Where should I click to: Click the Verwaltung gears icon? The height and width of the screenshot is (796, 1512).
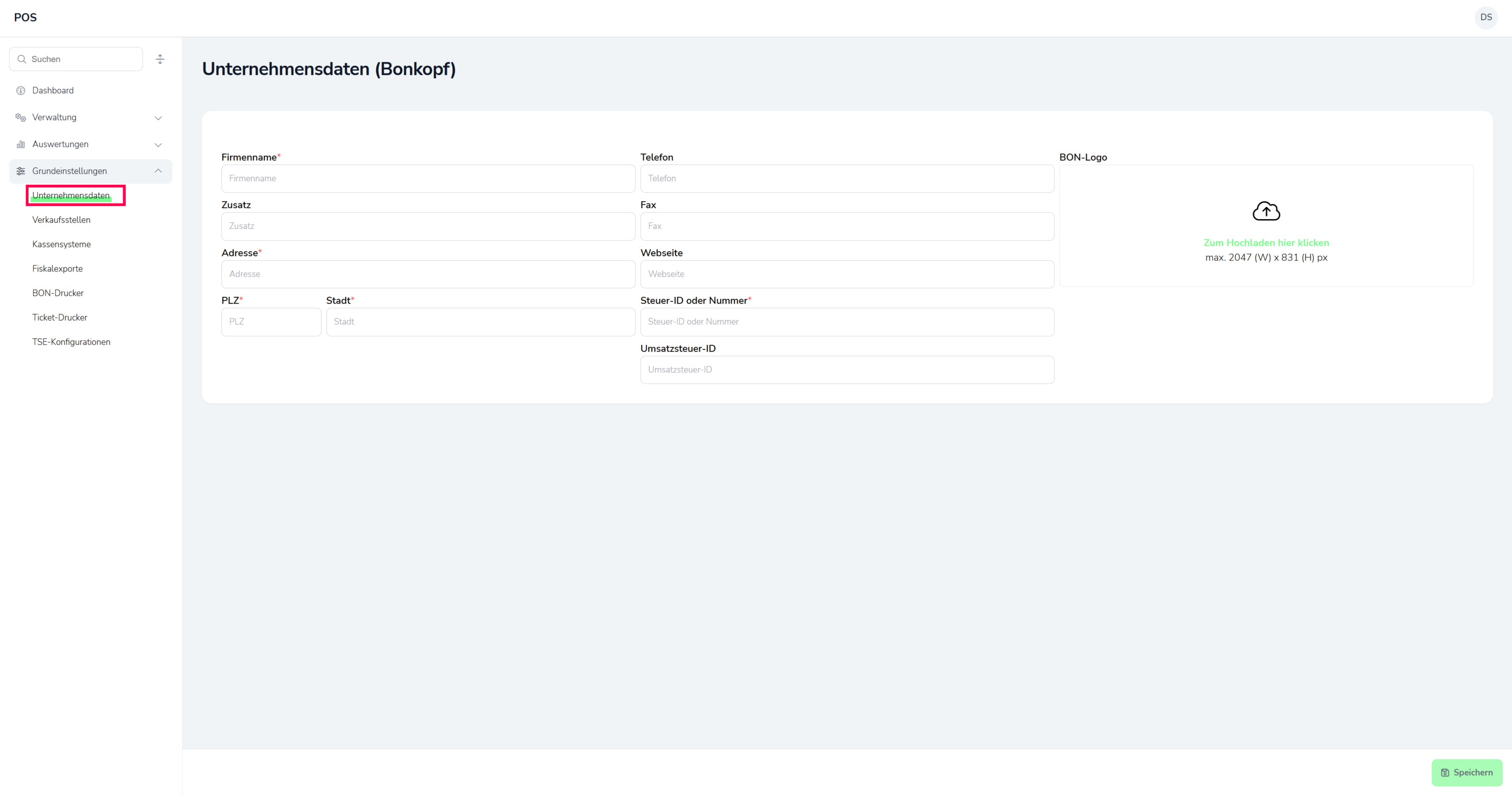pos(21,117)
